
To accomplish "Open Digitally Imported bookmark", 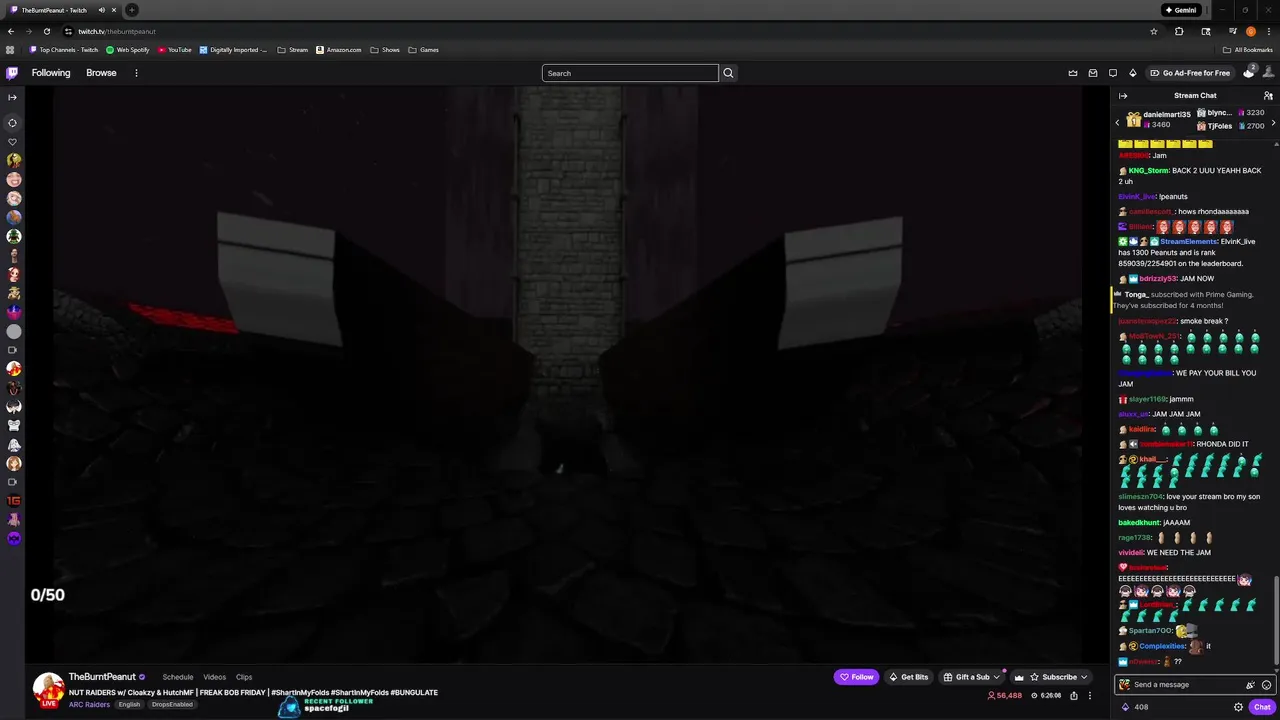I will 233,50.
